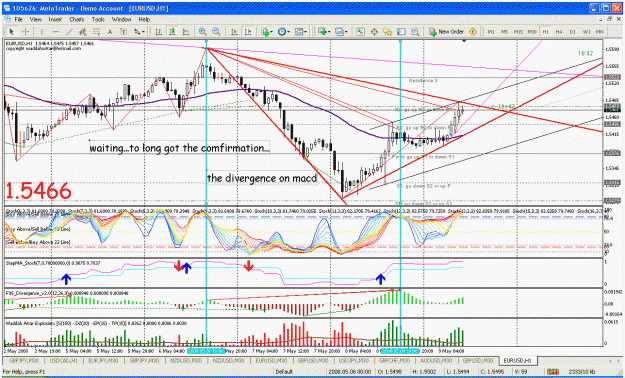Switch to W1 weekly timeframe
Image resolution: width=625 pixels, height=378 pixels.
(x=586, y=32)
